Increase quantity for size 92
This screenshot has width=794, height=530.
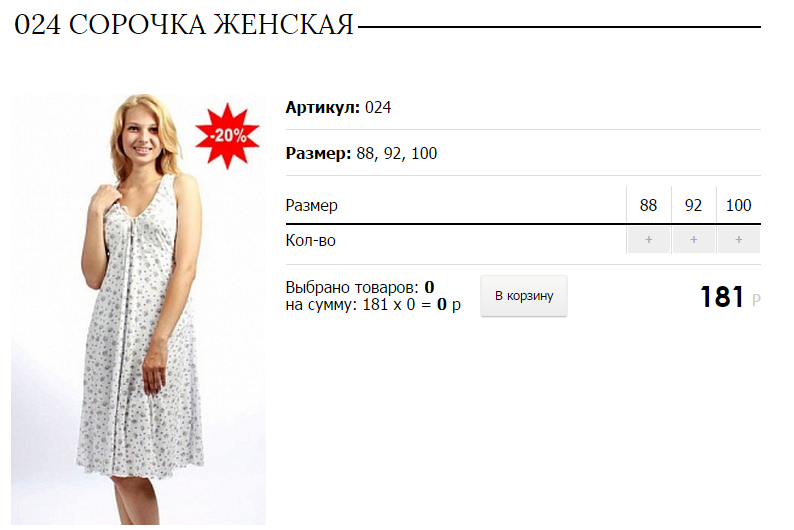(x=693, y=239)
